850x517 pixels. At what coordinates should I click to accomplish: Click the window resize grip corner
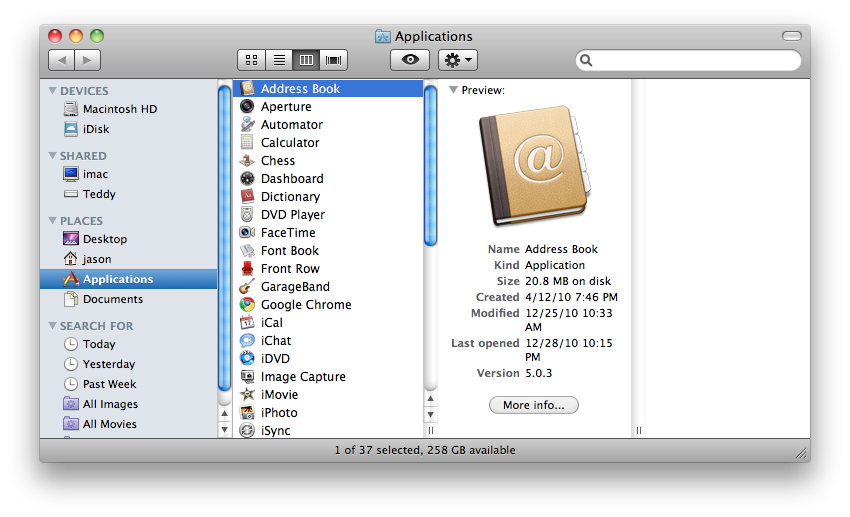click(801, 454)
